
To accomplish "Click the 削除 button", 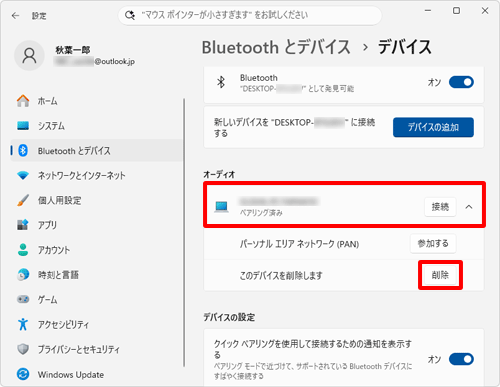I will point(440,275).
